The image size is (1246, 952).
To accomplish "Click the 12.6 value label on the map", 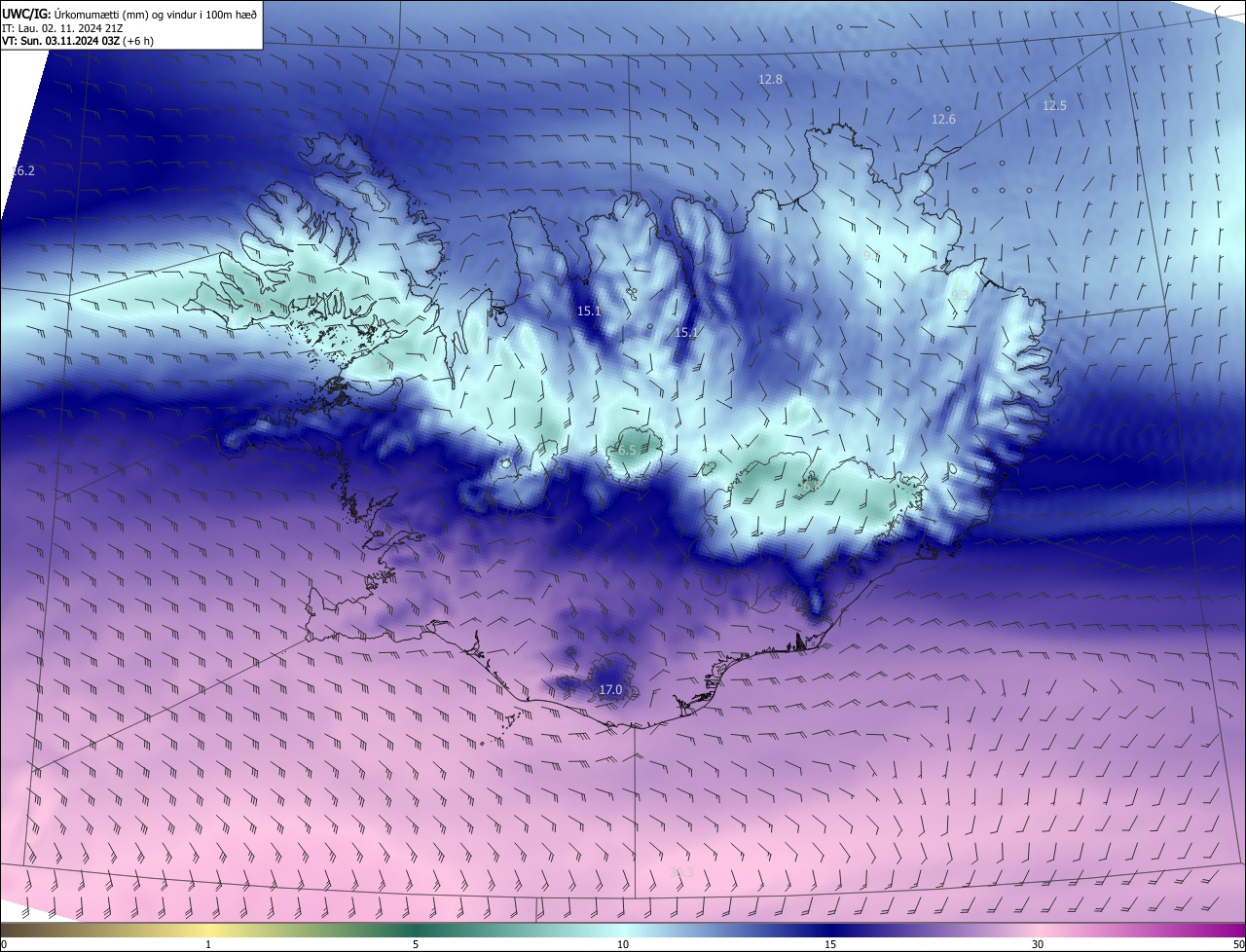I will click(x=943, y=120).
